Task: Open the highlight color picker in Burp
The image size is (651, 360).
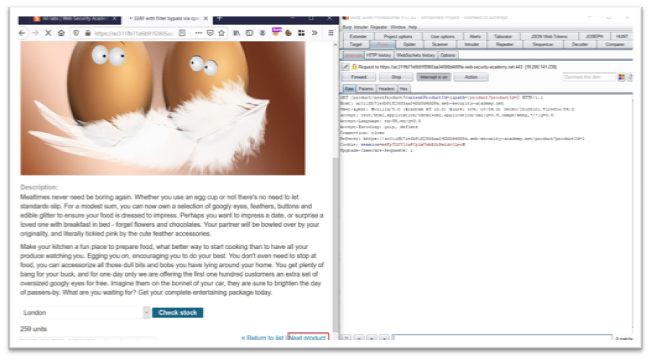Action: 622,77
